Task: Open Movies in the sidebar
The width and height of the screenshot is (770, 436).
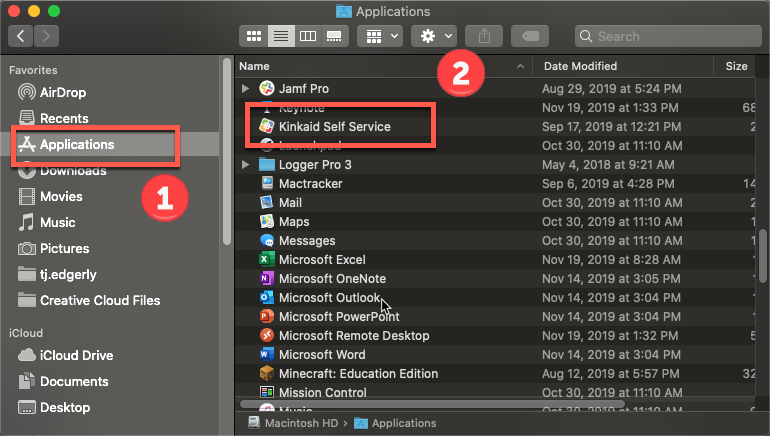Action: point(61,196)
